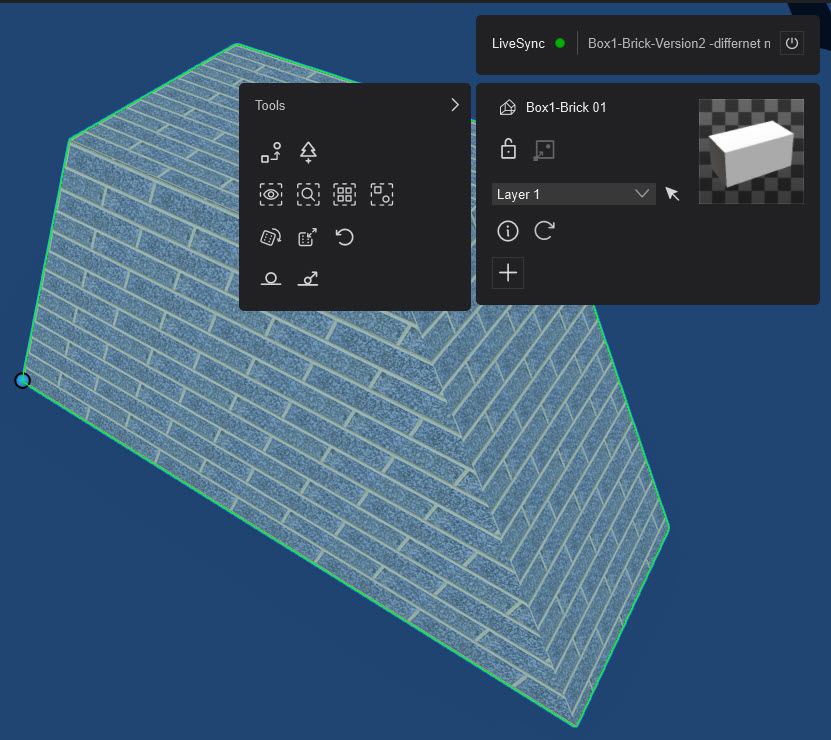This screenshot has width=831, height=740.
Task: Select the zoom-to-selection tool
Action: coord(308,194)
